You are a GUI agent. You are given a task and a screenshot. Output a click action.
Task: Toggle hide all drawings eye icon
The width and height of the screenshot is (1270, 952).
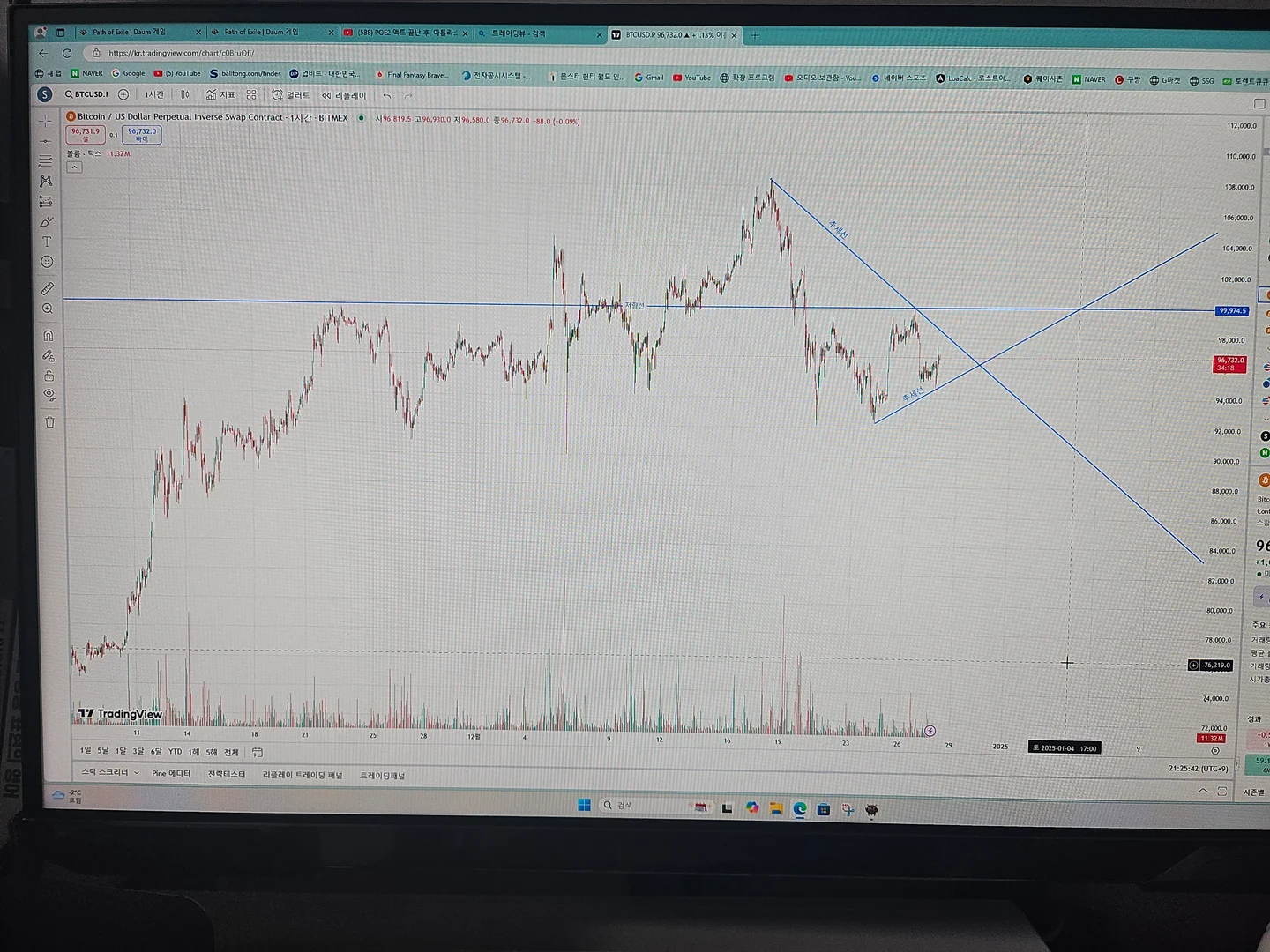coord(49,396)
